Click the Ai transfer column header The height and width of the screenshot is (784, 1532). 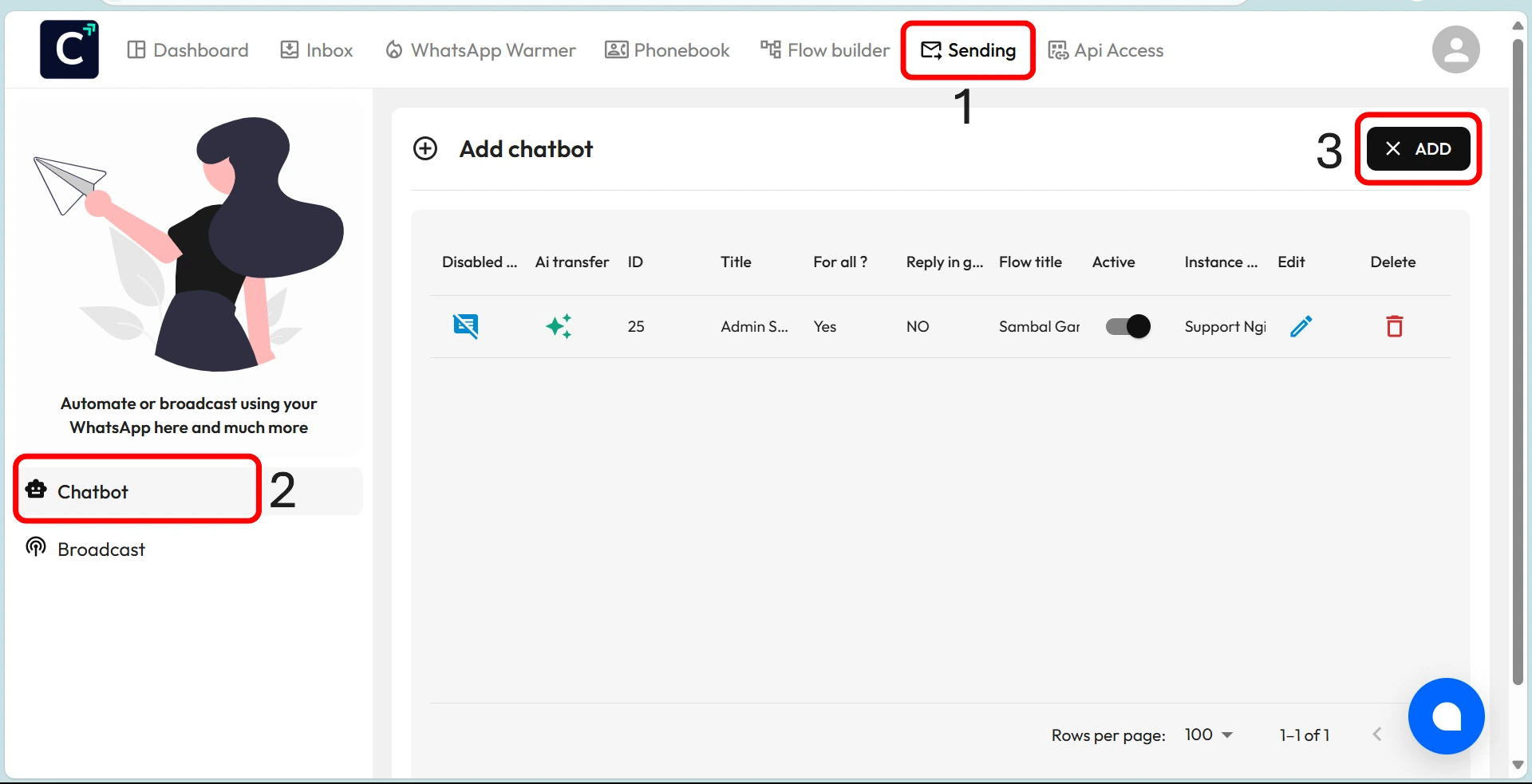572,262
